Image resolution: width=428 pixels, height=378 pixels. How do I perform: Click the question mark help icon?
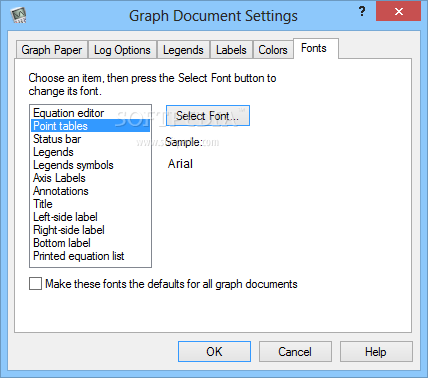(362, 12)
